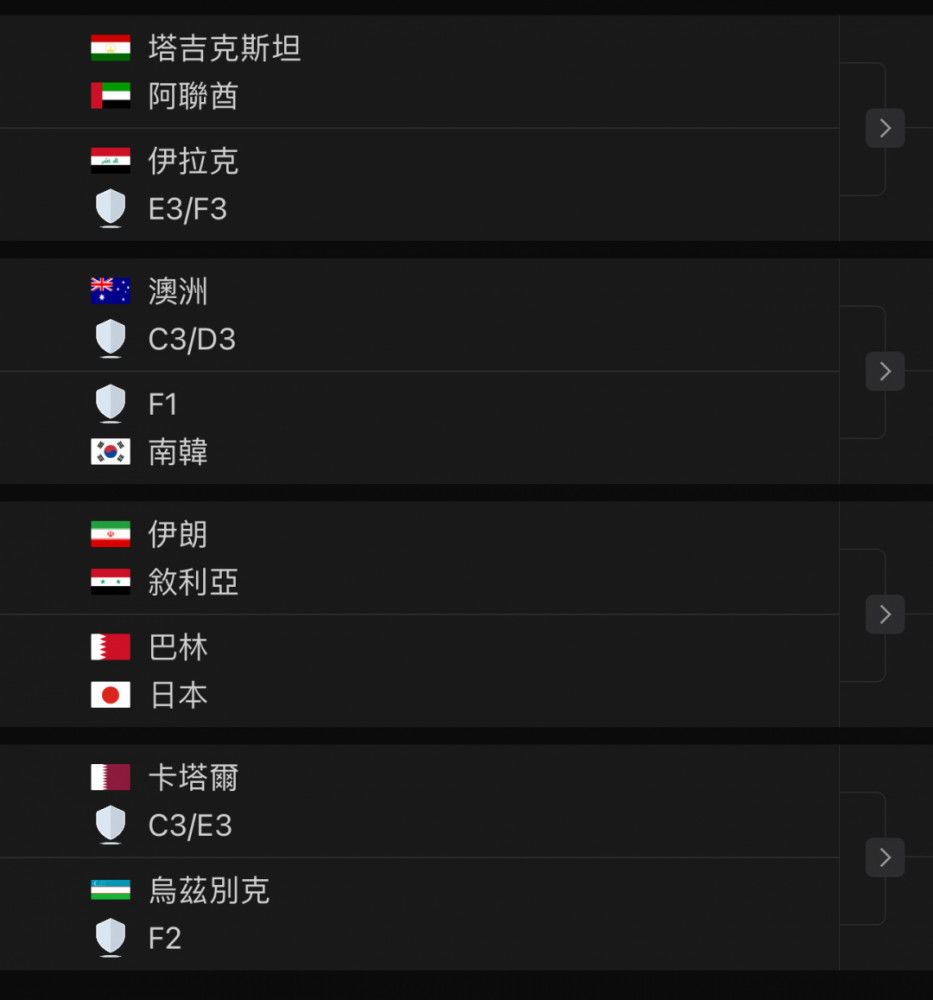Expand the chevron beside Qatar bracket
The height and width of the screenshot is (1000, 933).
[885, 857]
